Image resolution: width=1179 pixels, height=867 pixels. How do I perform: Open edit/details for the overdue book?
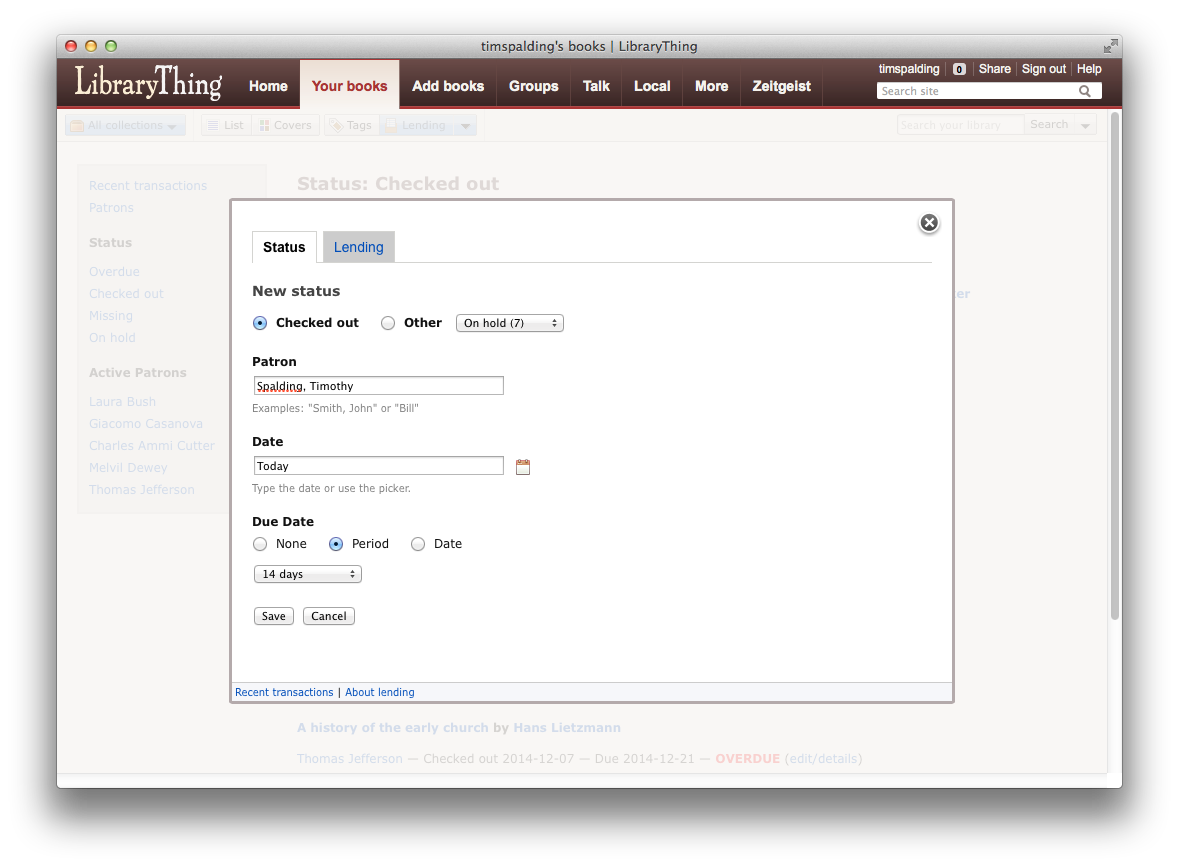click(x=823, y=759)
